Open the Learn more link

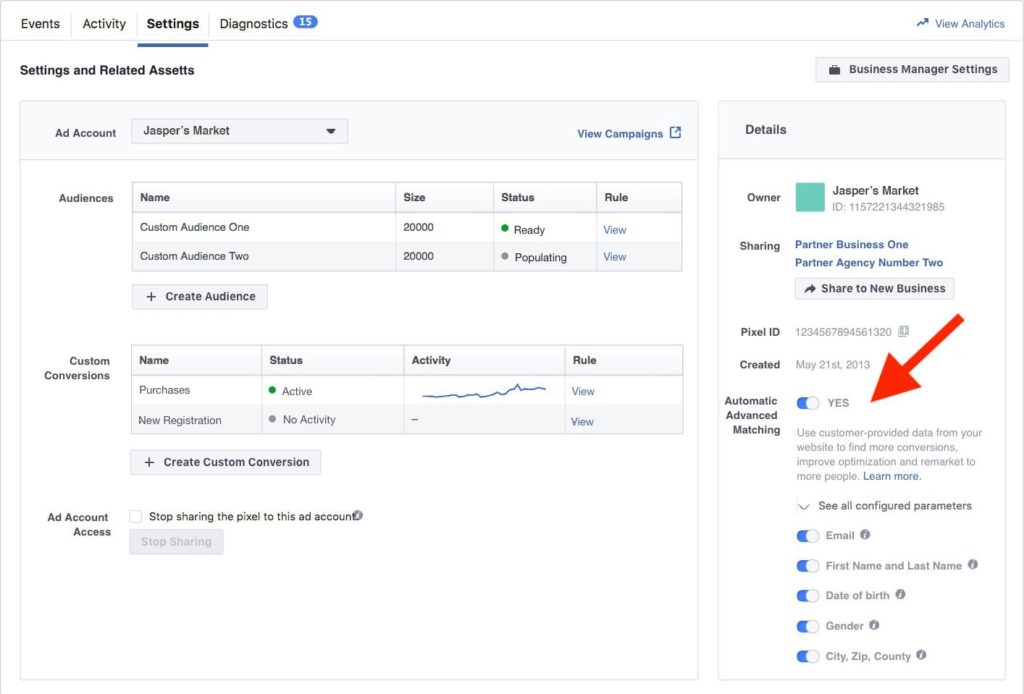click(x=890, y=475)
